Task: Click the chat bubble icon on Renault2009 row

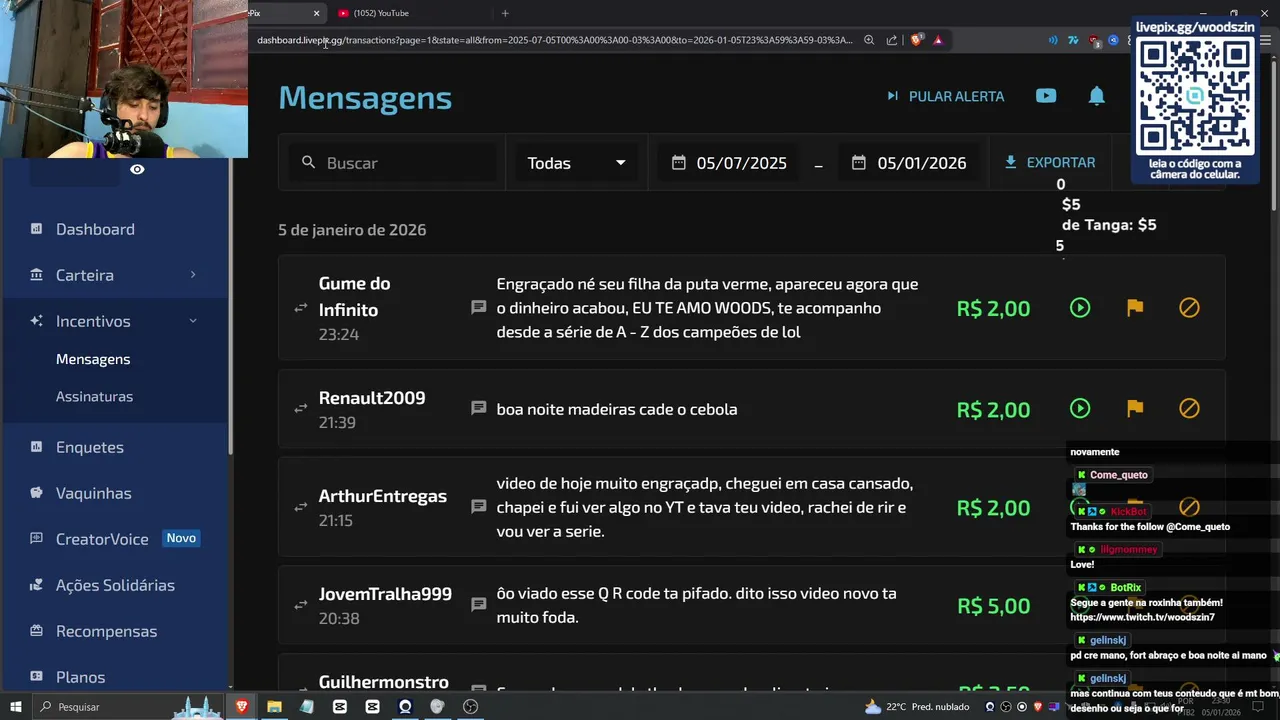Action: pyautogui.click(x=479, y=408)
